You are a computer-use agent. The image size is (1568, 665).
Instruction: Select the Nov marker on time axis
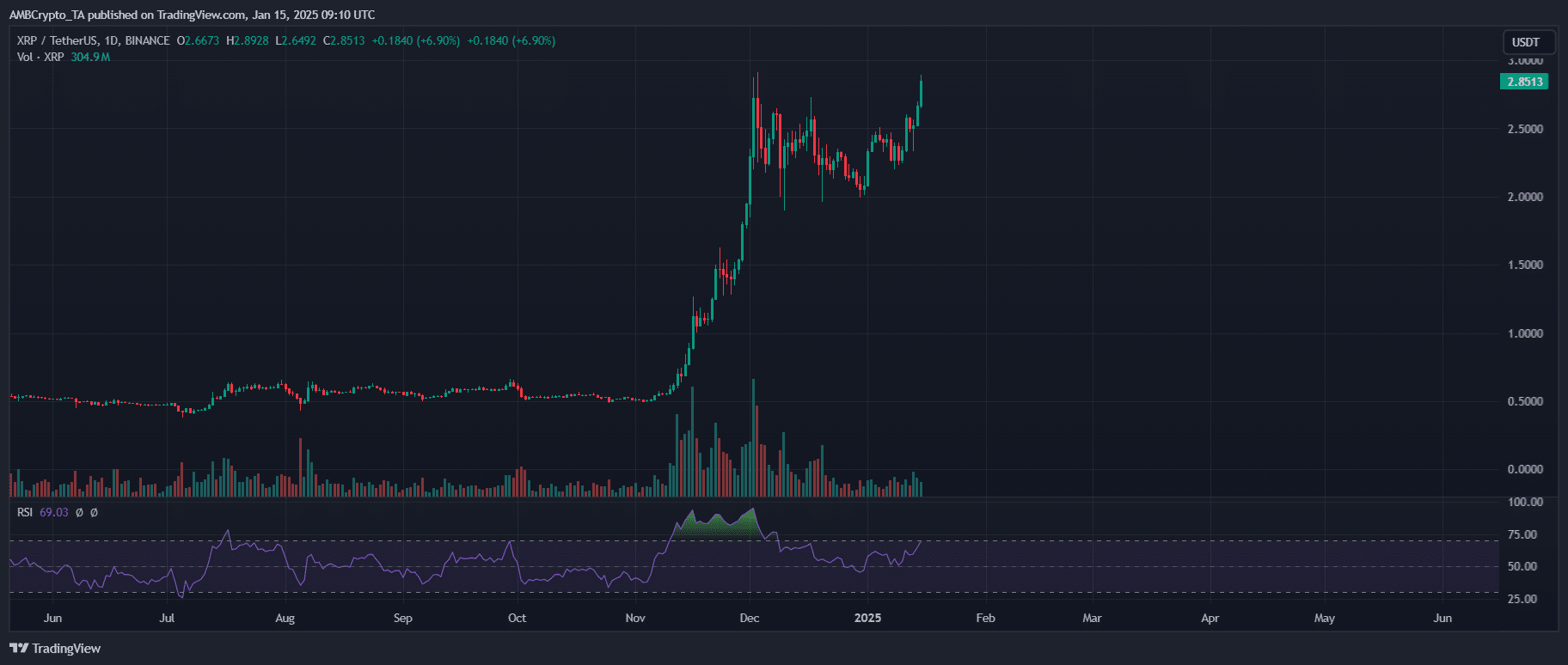(635, 618)
